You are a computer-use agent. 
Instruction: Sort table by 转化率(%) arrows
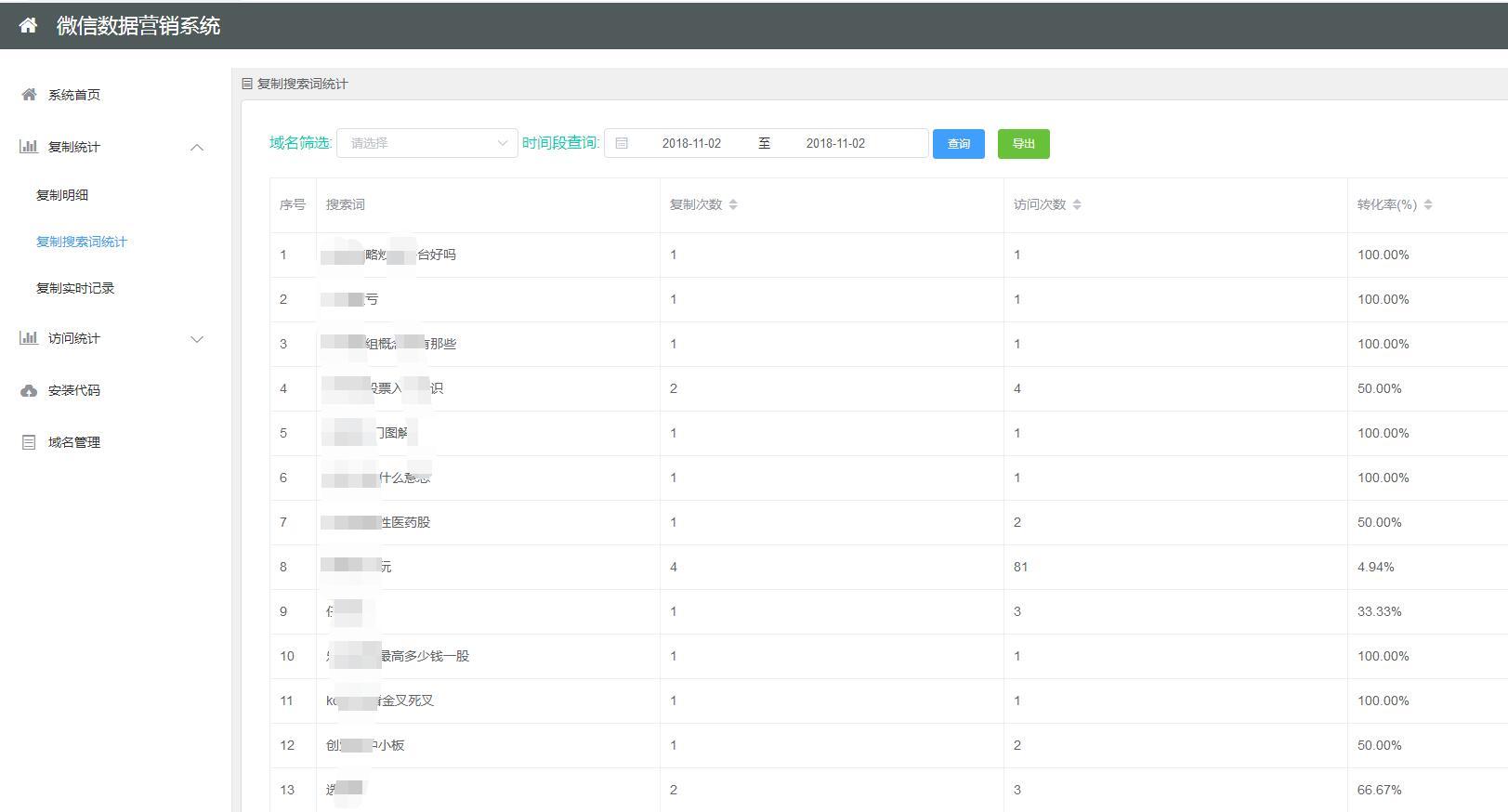pos(1428,204)
